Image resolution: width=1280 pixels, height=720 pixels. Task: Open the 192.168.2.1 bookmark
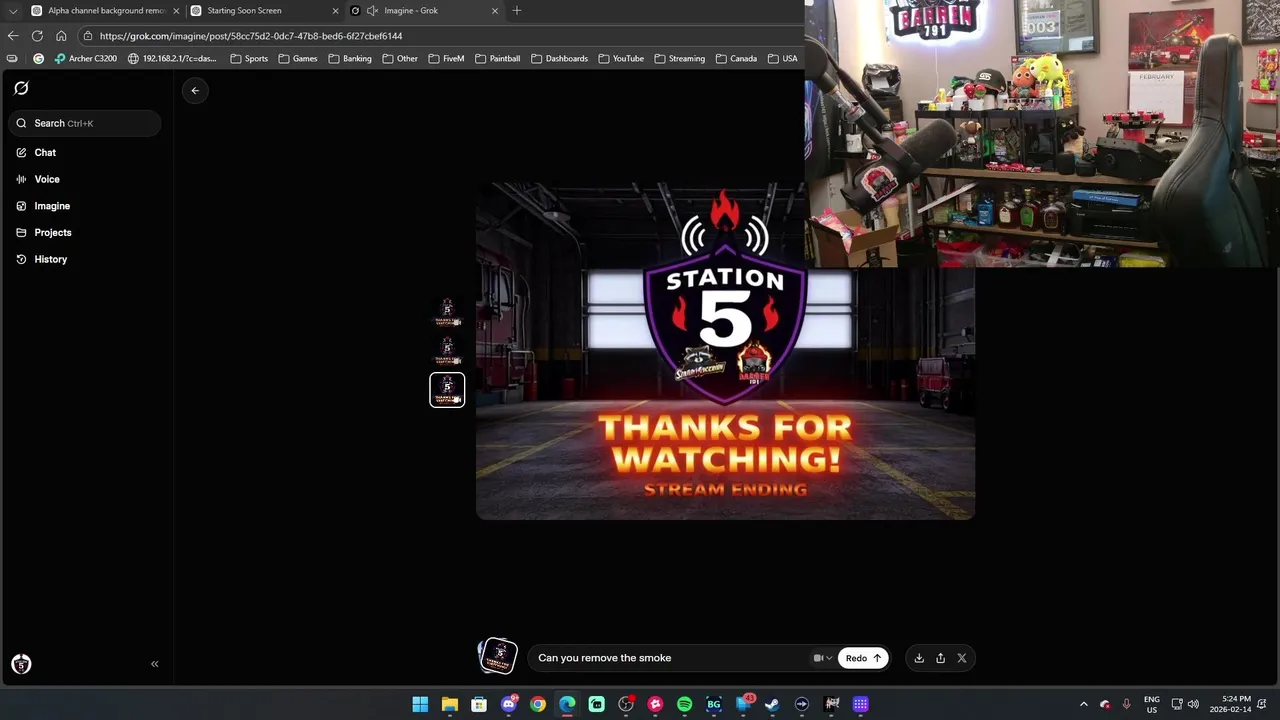[x=172, y=58]
